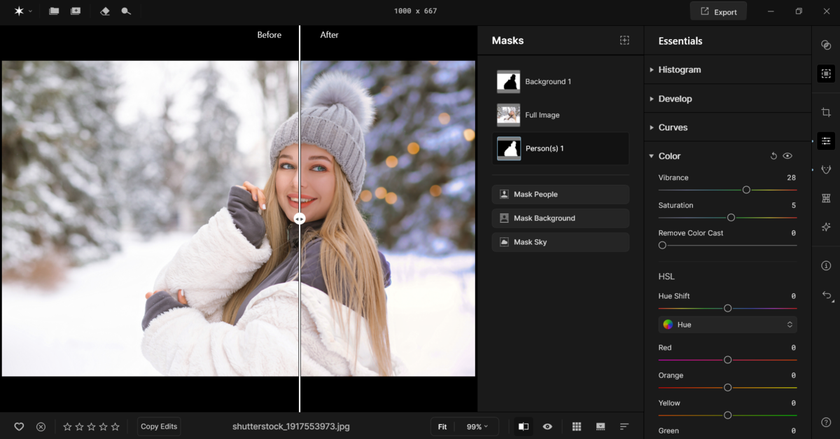This screenshot has width=840, height=439.
Task: Open the overlapping circles presets sidebar icon
Action: click(826, 45)
